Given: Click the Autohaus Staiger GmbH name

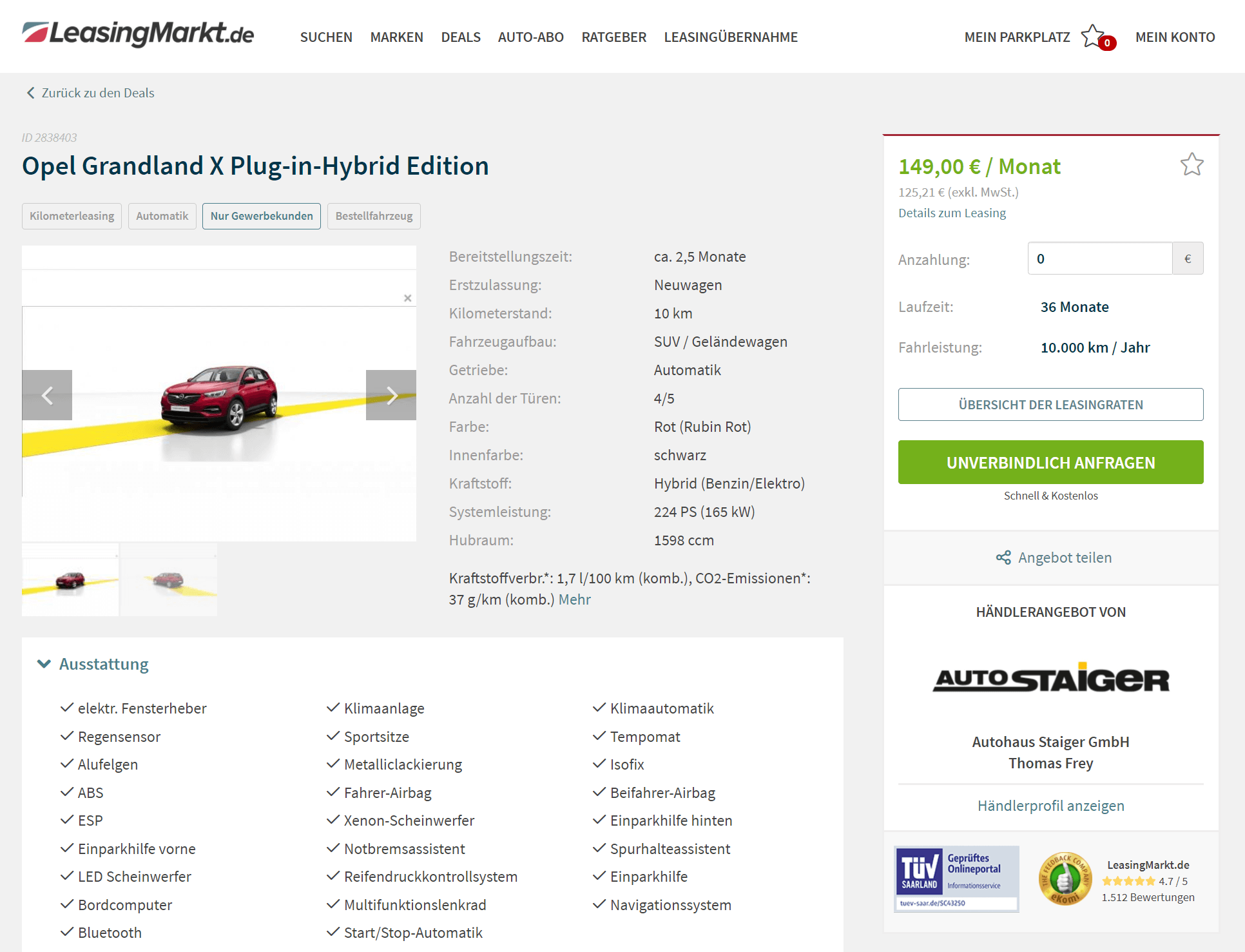Looking at the screenshot, I should [x=1050, y=742].
